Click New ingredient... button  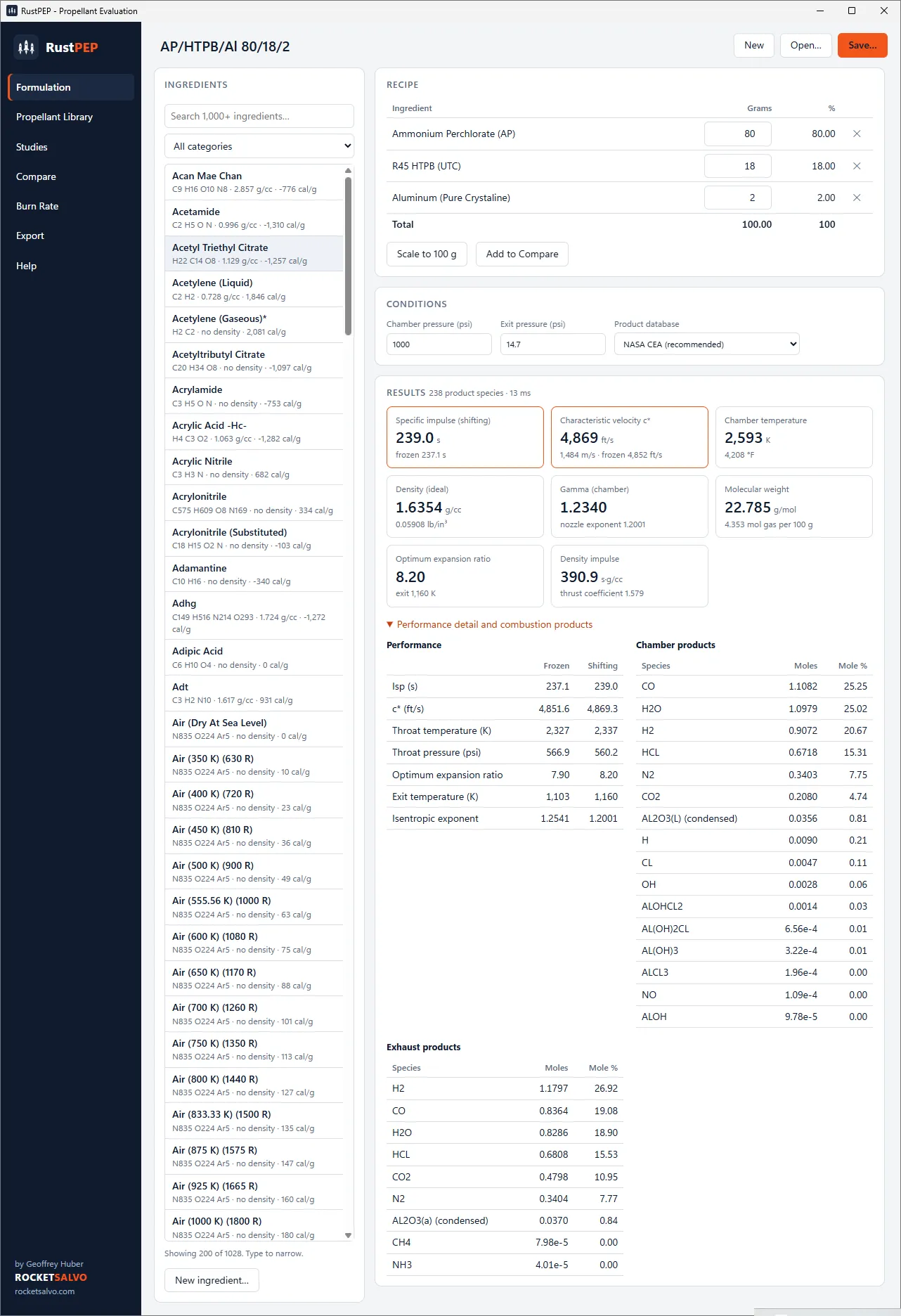(212, 1280)
